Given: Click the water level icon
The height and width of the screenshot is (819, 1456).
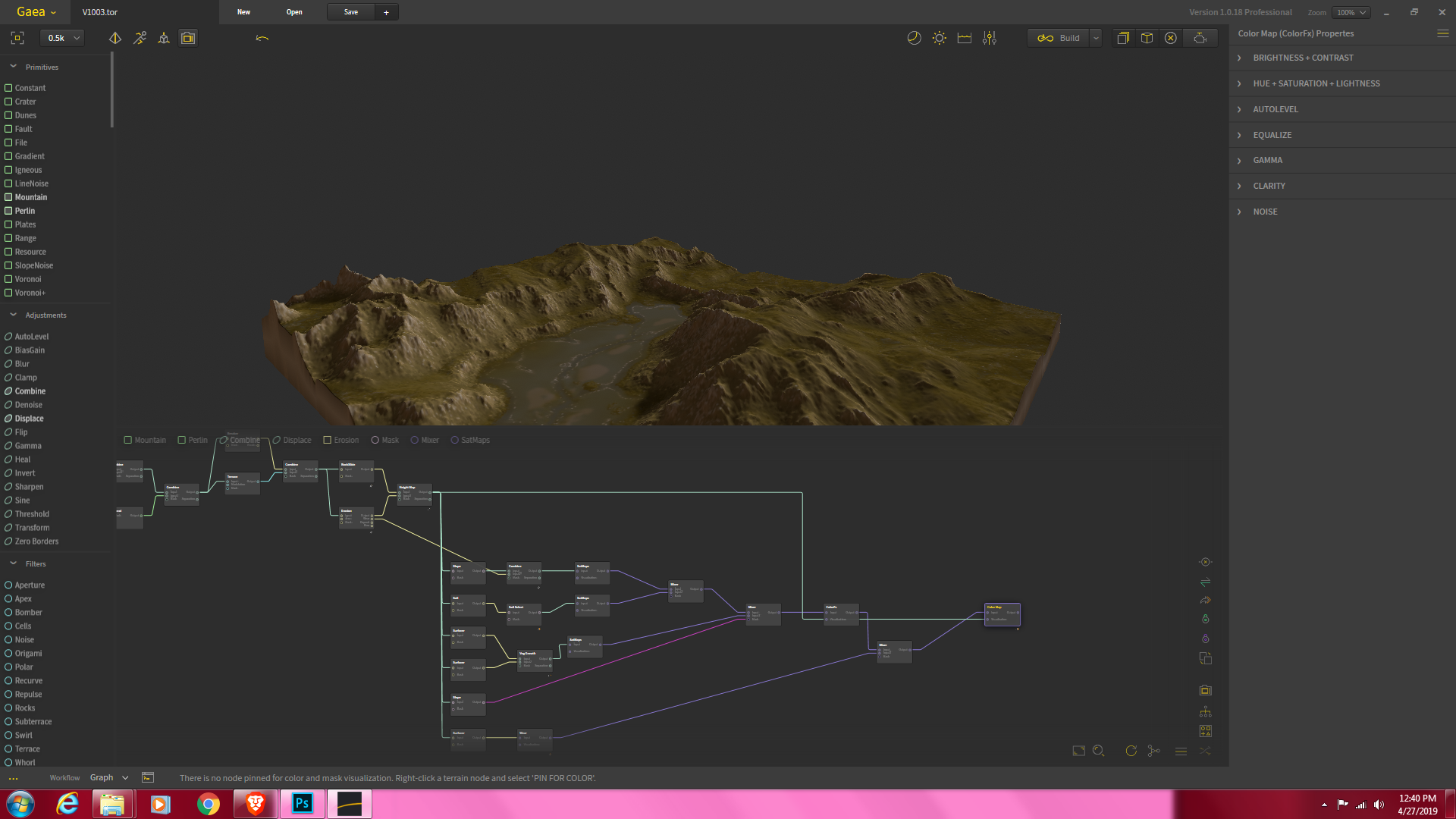Looking at the screenshot, I should click(x=964, y=38).
